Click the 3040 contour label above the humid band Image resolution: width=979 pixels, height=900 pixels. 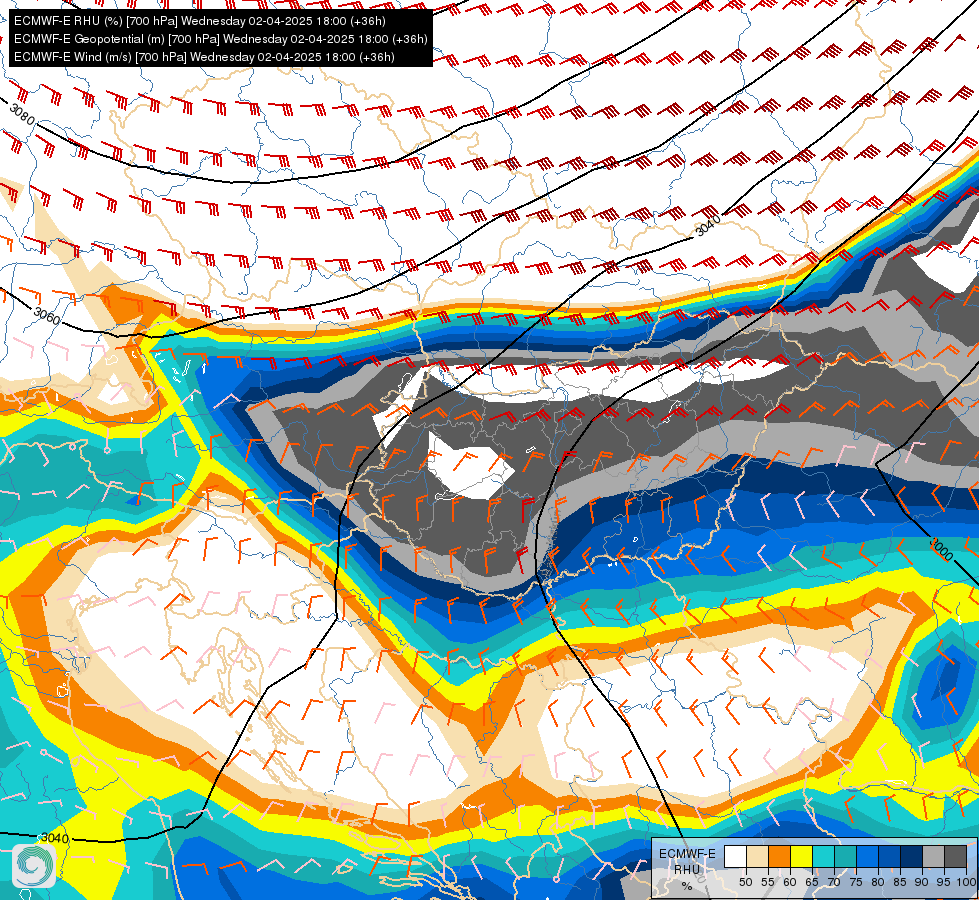[709, 225]
